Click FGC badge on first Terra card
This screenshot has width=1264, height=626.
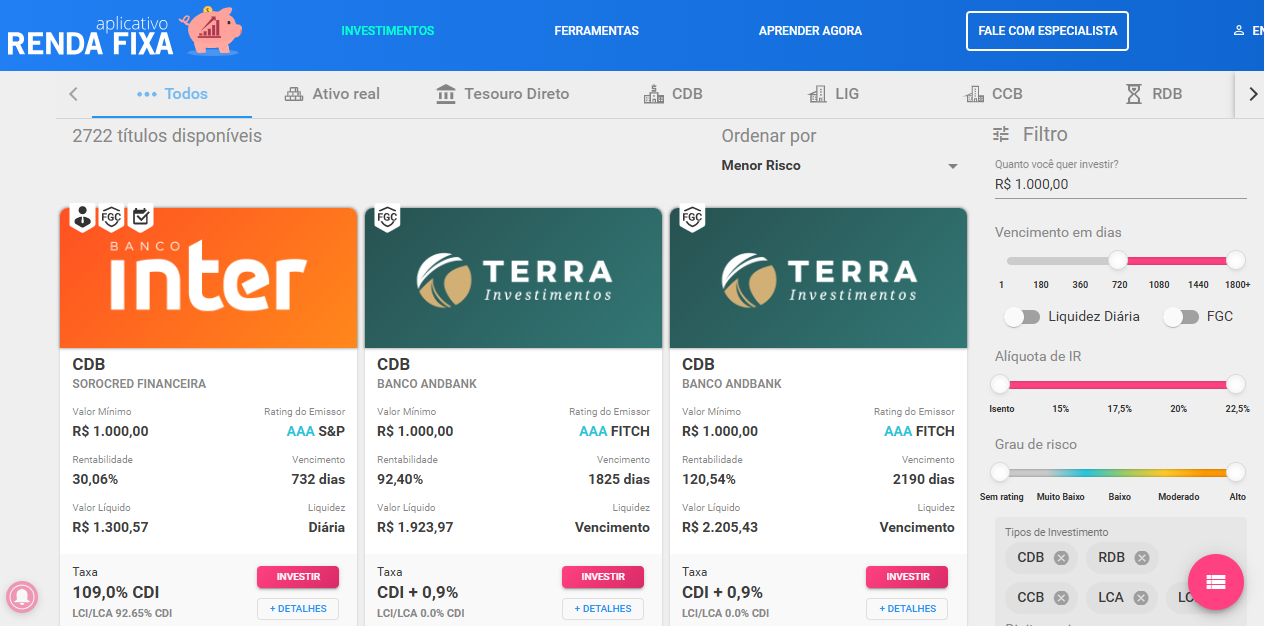(x=387, y=218)
